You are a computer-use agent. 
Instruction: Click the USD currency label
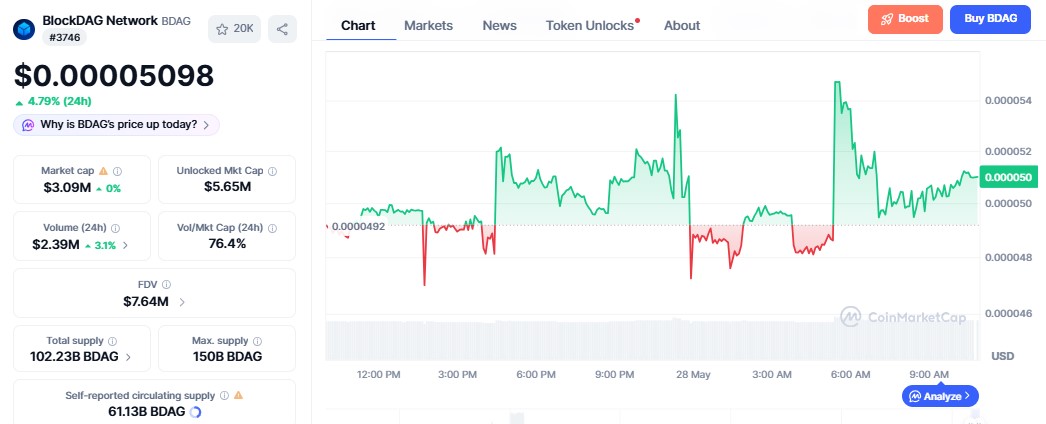(x=1003, y=356)
